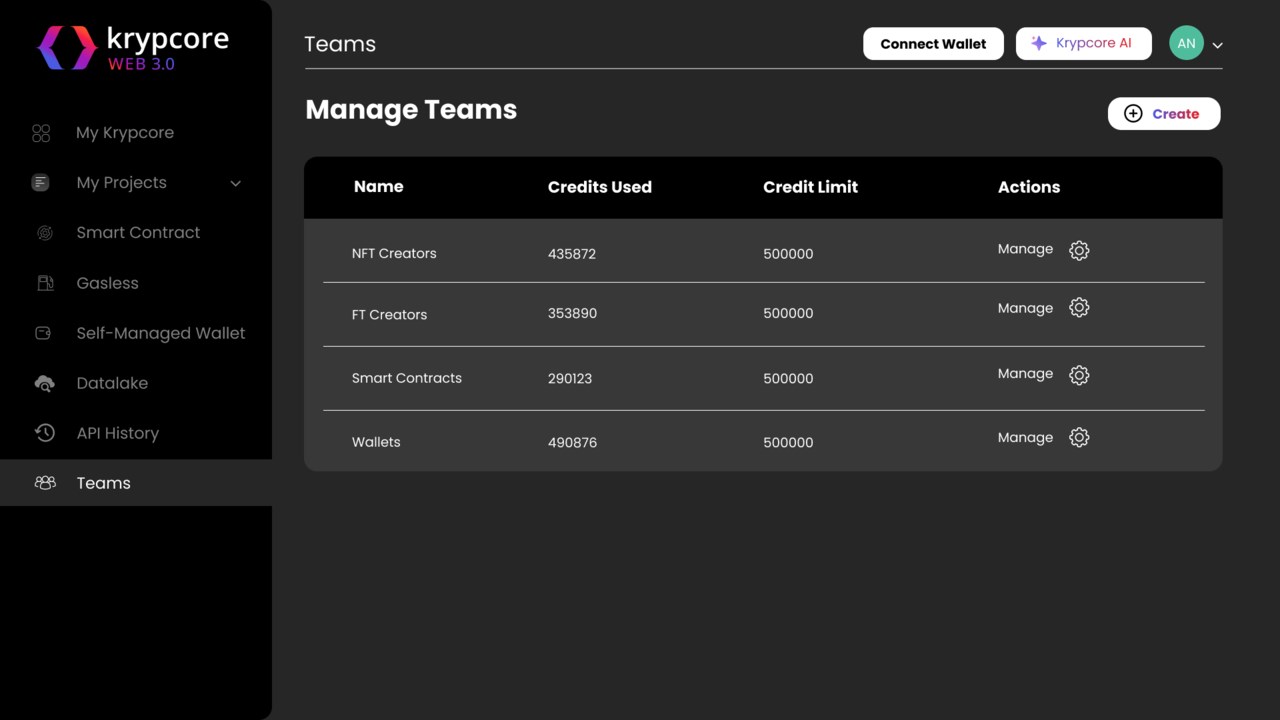Screen dimensions: 1280x720
Task: Open the Datalake cloud icon
Action: (x=44, y=383)
